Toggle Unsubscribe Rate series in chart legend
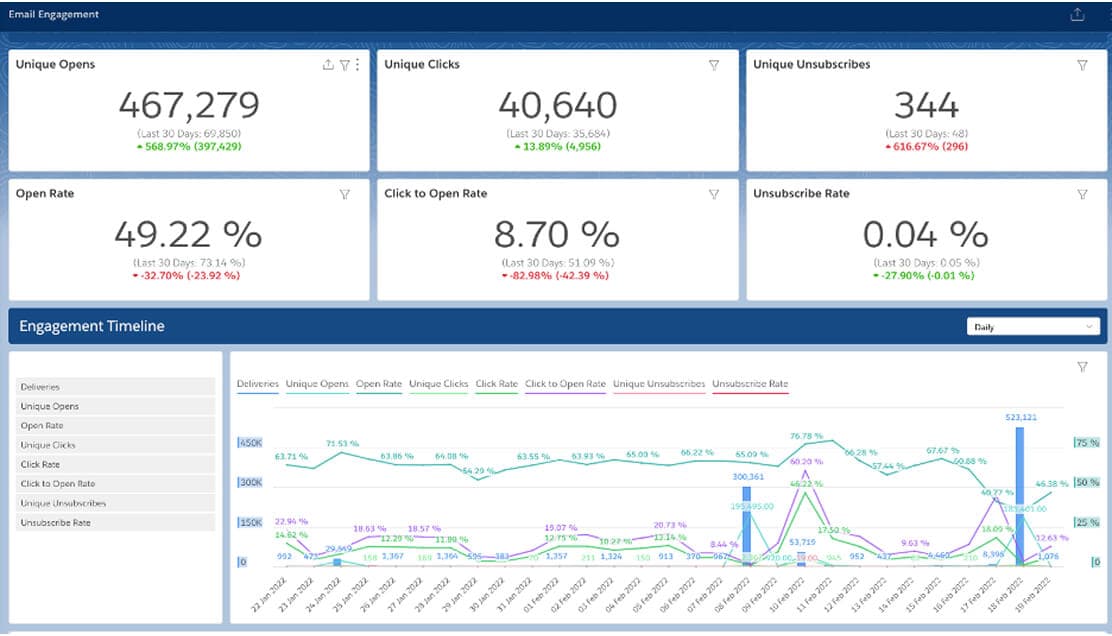This screenshot has height=636, width=1112. [750, 384]
